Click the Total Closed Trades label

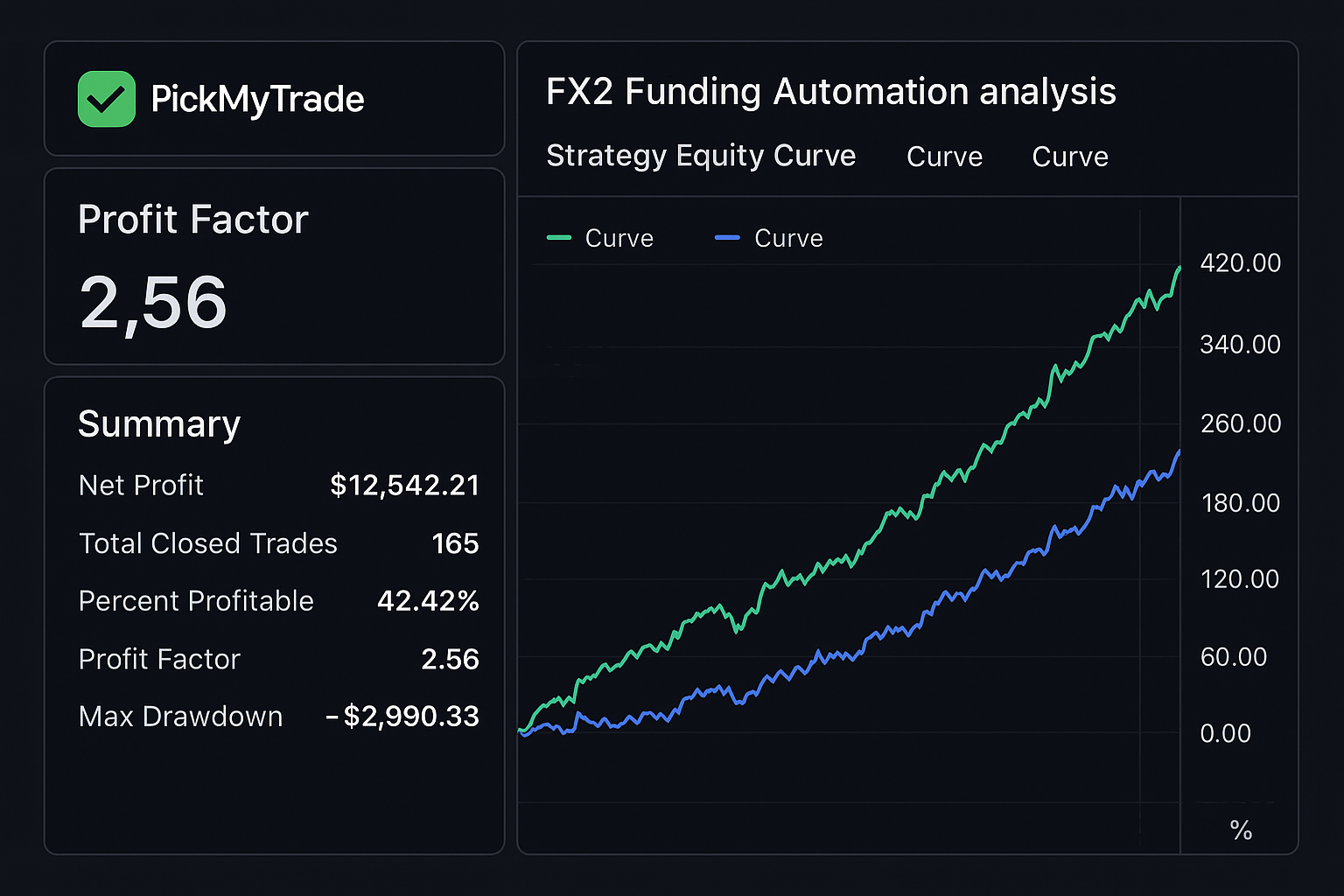click(x=208, y=543)
